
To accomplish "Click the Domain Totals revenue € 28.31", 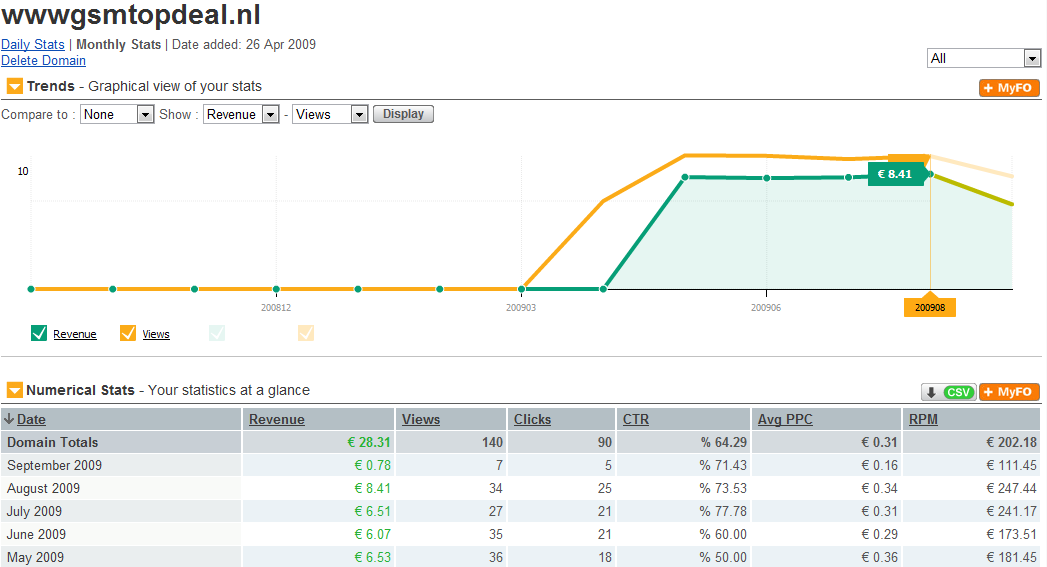I will pos(369,442).
